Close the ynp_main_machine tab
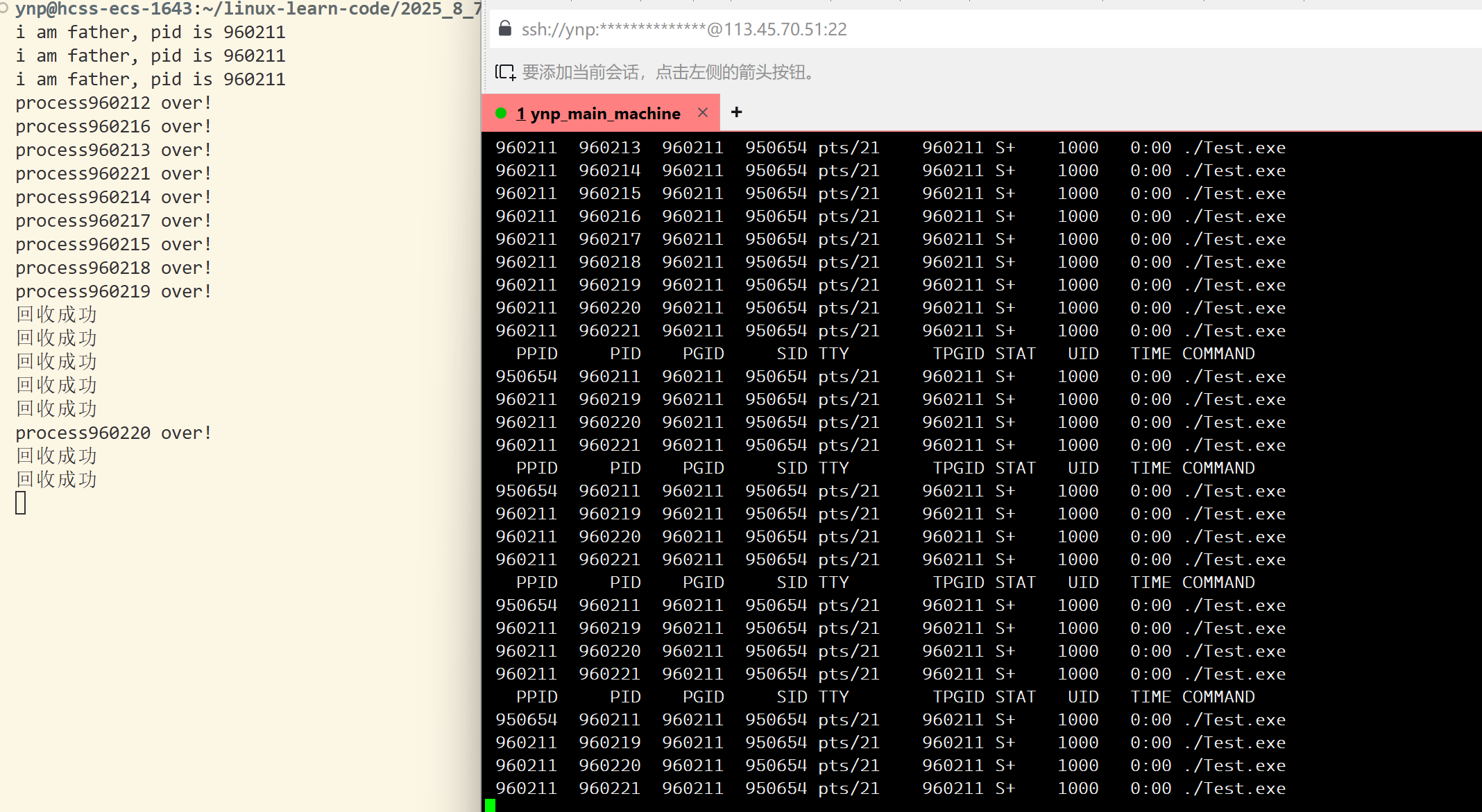 point(703,112)
